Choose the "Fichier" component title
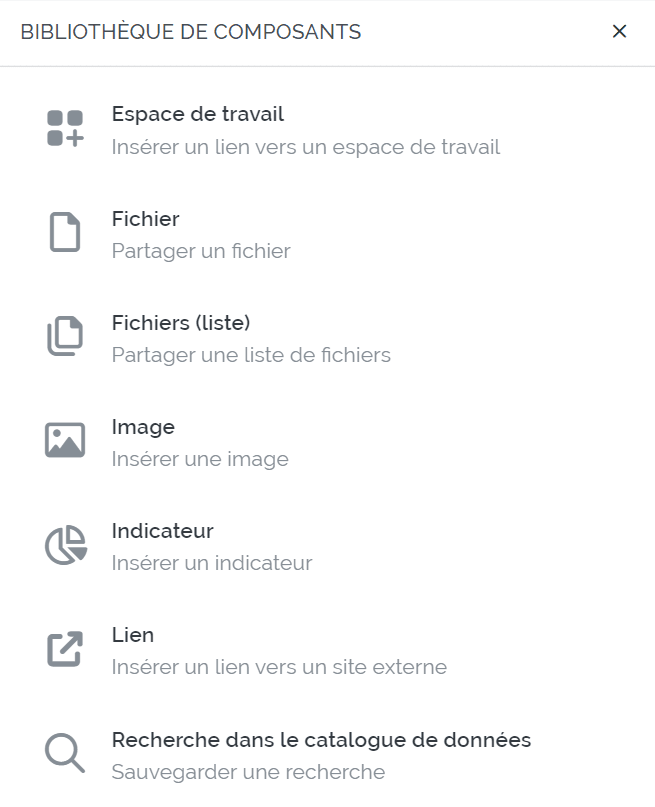The width and height of the screenshot is (655, 807). click(x=146, y=218)
